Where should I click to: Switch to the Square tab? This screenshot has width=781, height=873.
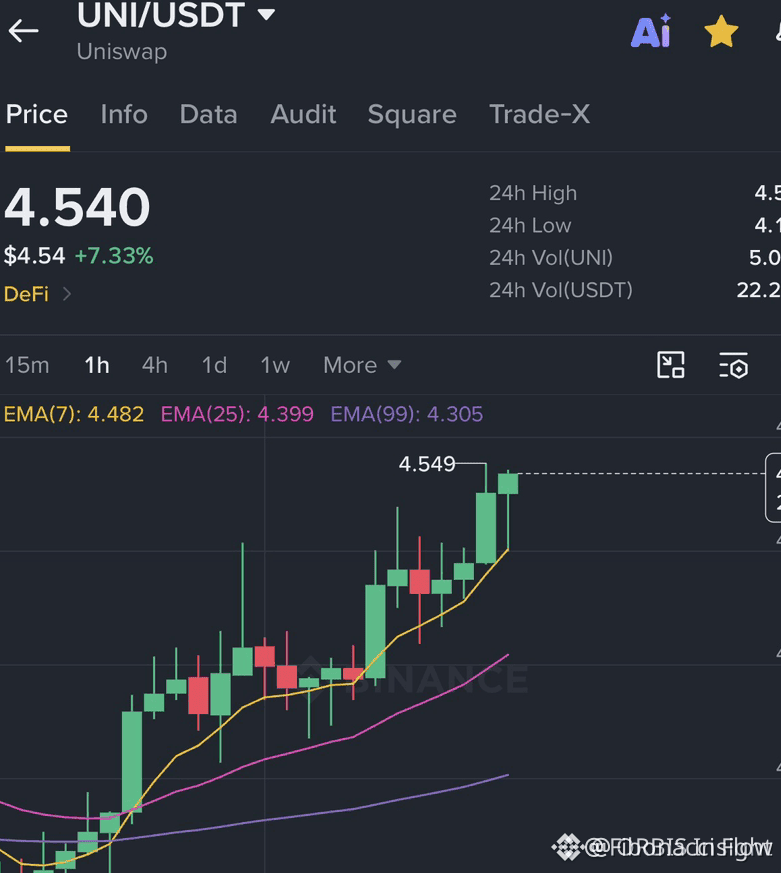click(x=412, y=115)
